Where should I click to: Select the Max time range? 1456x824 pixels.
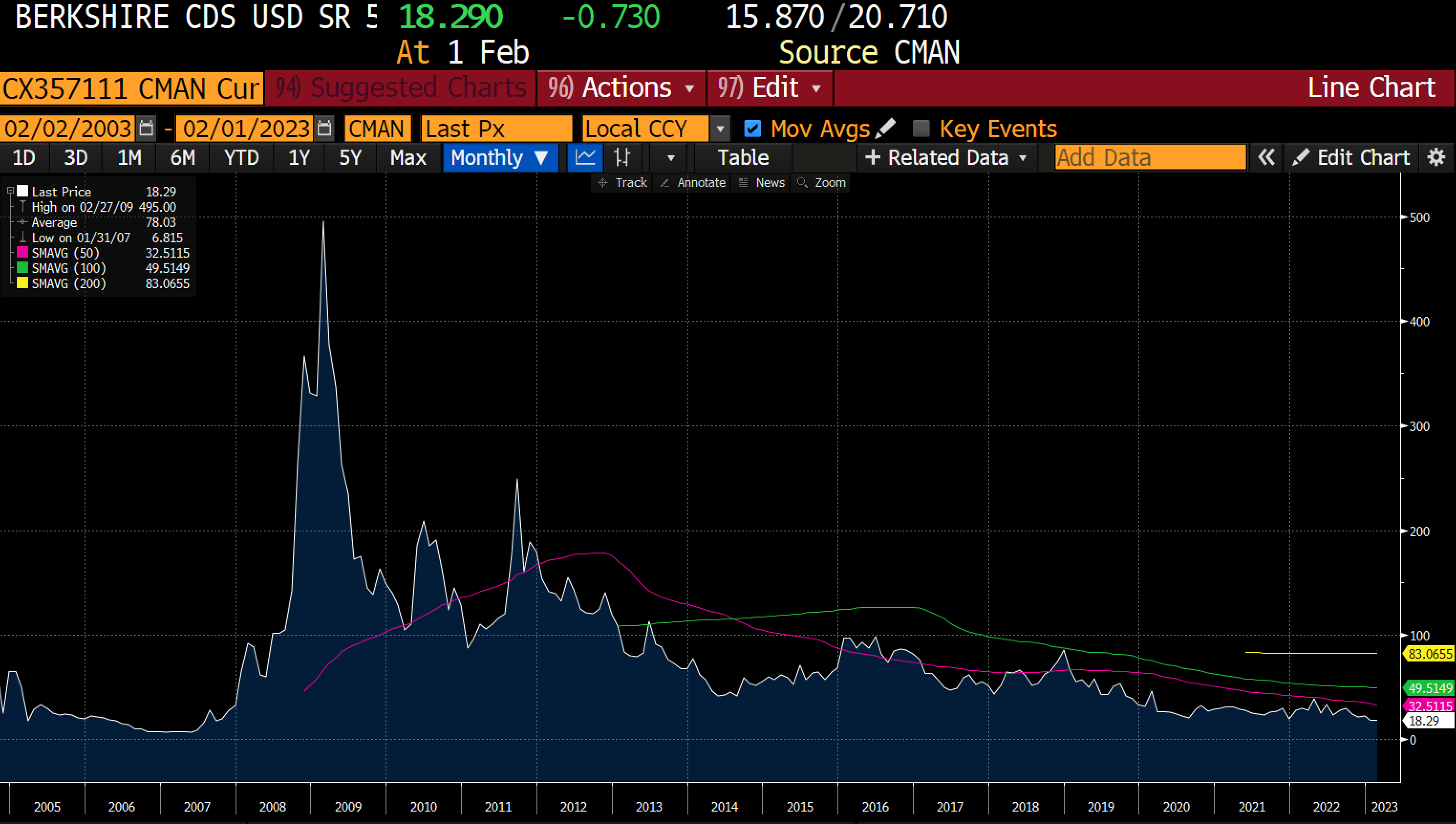pos(408,157)
